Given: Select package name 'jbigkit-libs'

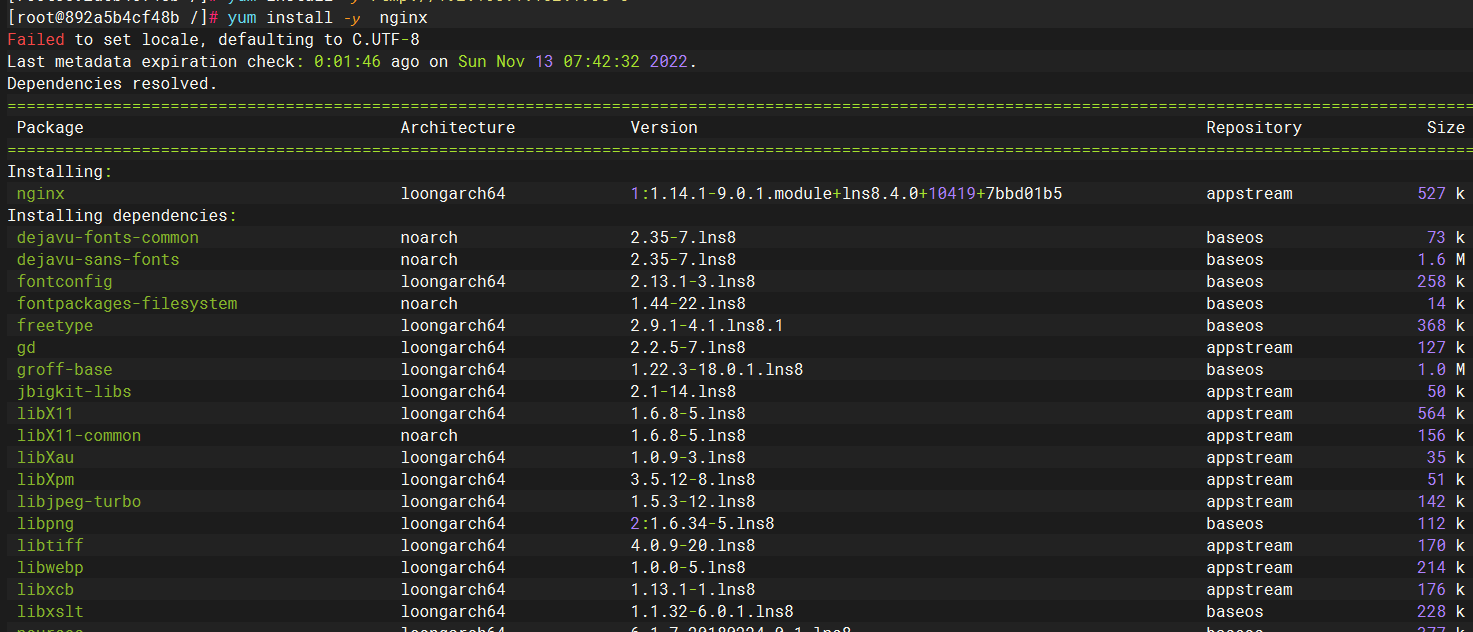Looking at the screenshot, I should [x=74, y=391].
